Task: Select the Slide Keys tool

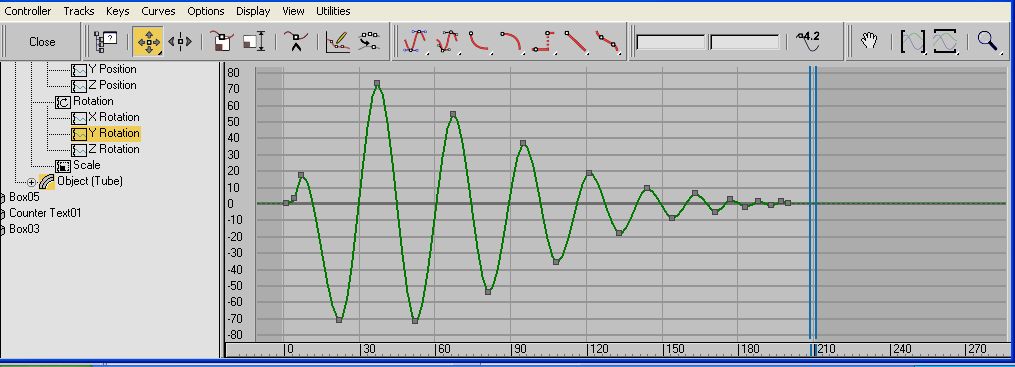Action: [x=180, y=42]
